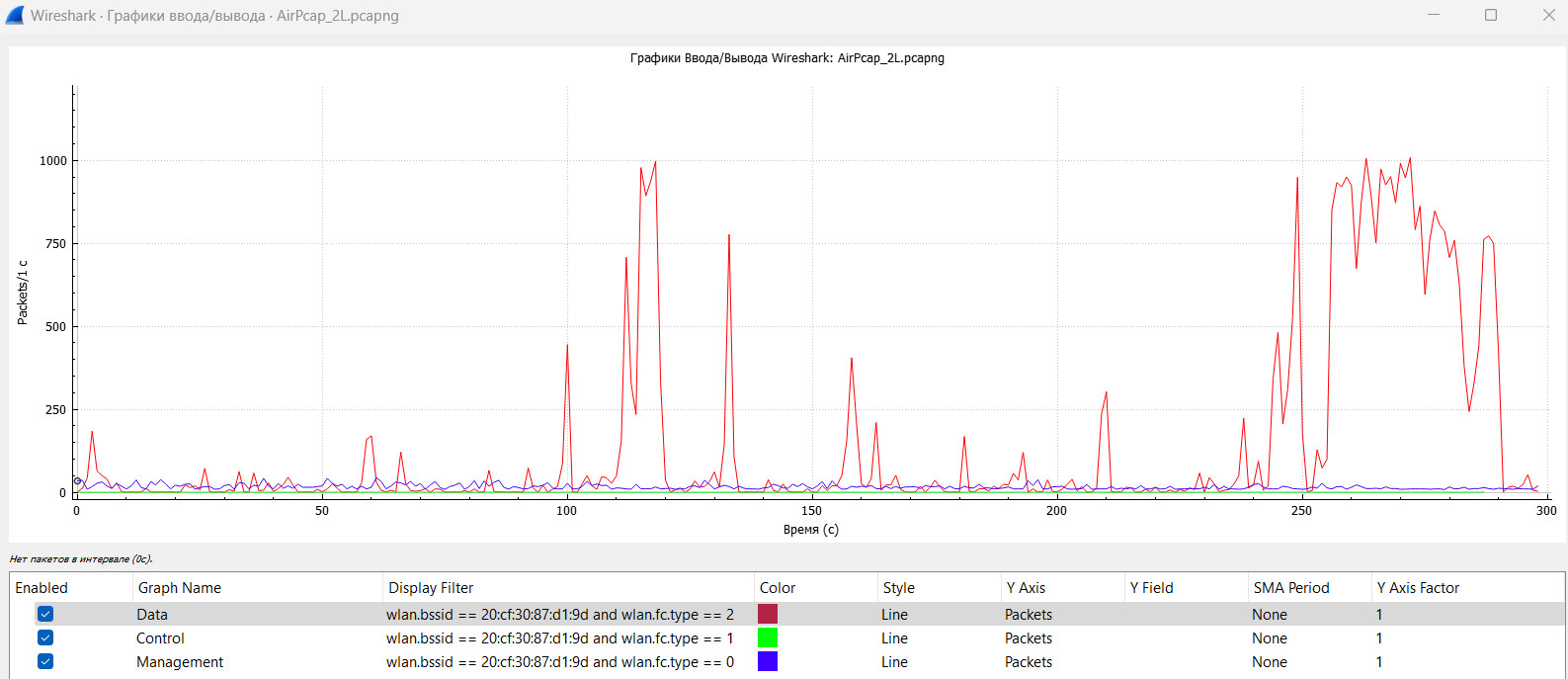Open the Line style cell in the Management row
Screen dimensions: 1568x679
click(894, 662)
